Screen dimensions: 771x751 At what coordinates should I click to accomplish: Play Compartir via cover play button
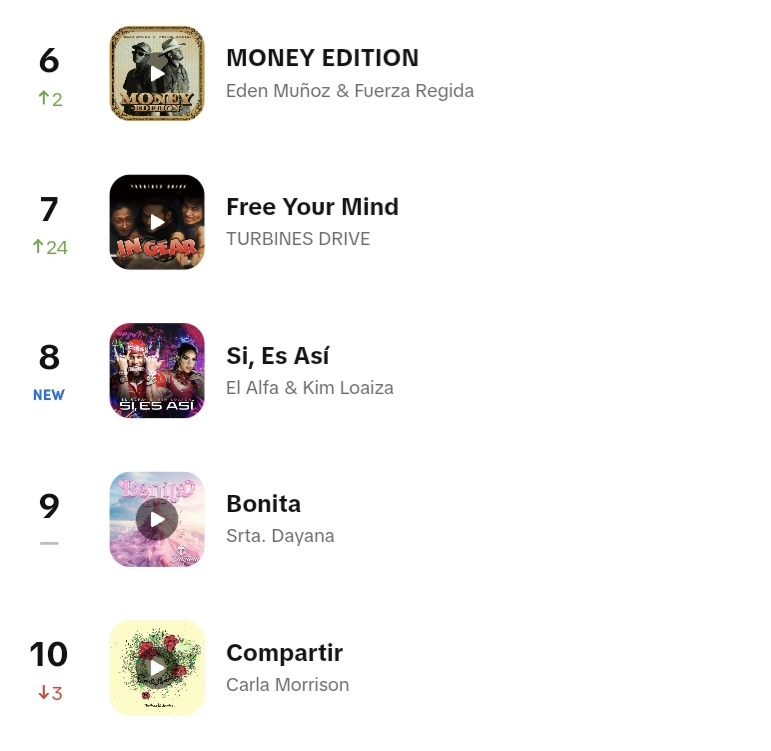pos(157,667)
